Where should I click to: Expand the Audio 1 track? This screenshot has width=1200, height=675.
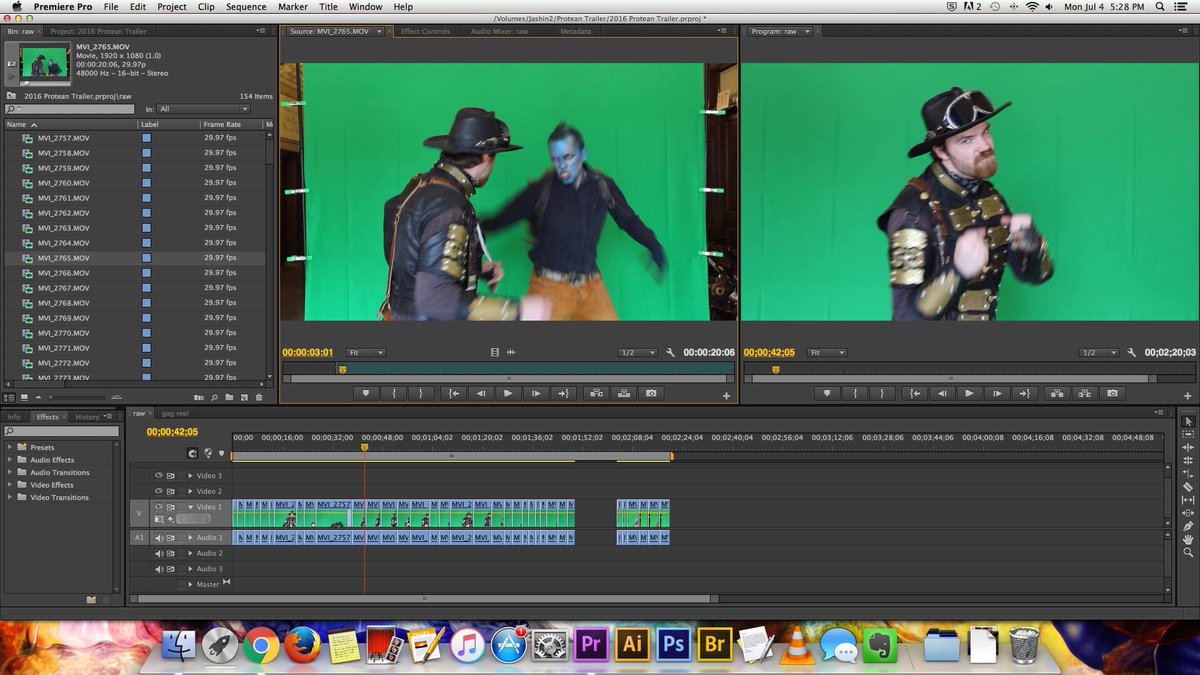click(x=191, y=538)
